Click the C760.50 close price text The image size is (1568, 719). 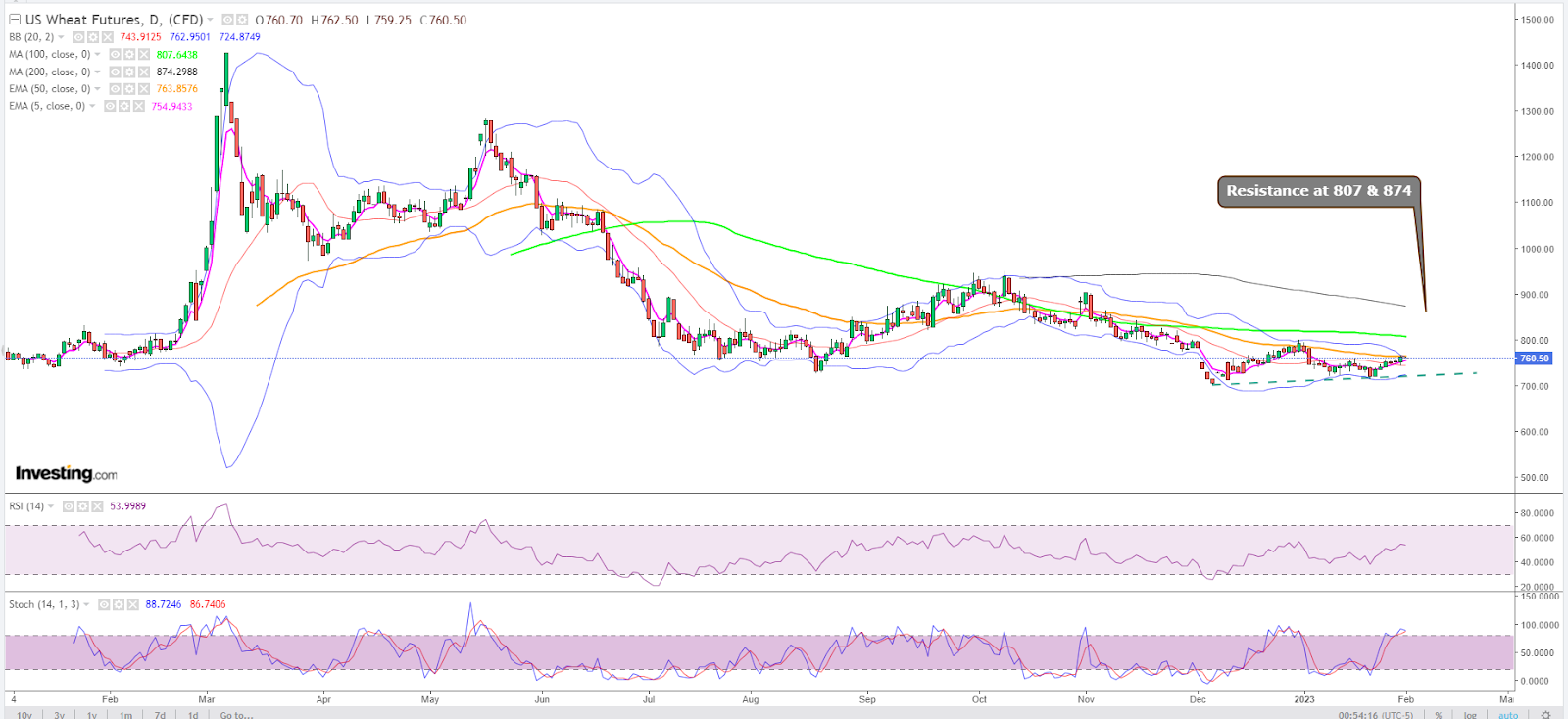(x=443, y=20)
